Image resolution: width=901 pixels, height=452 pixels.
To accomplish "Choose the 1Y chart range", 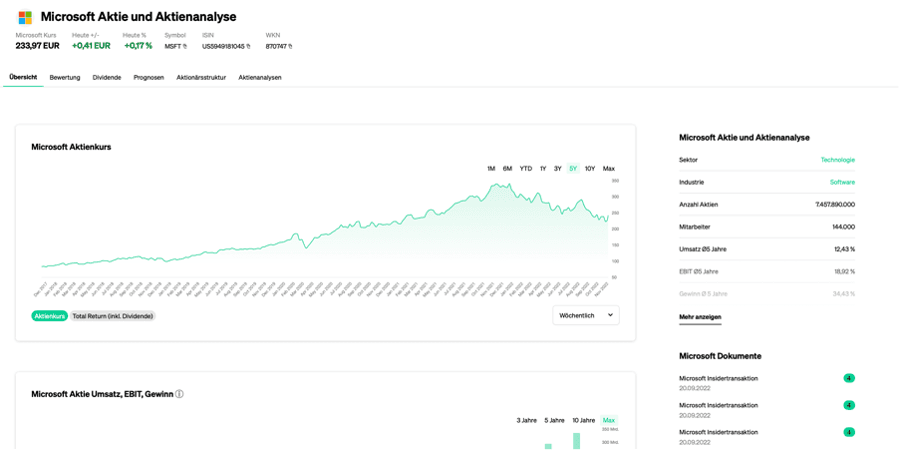I will [x=543, y=168].
